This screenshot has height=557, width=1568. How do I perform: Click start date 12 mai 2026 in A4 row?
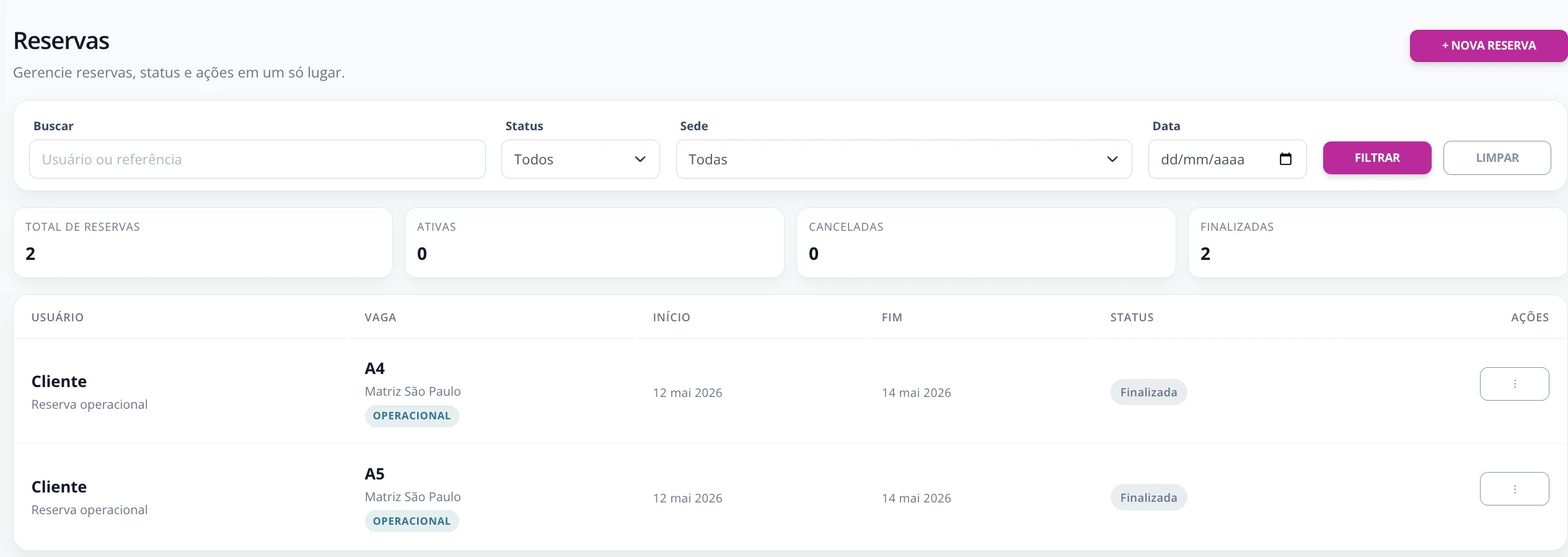click(x=687, y=393)
